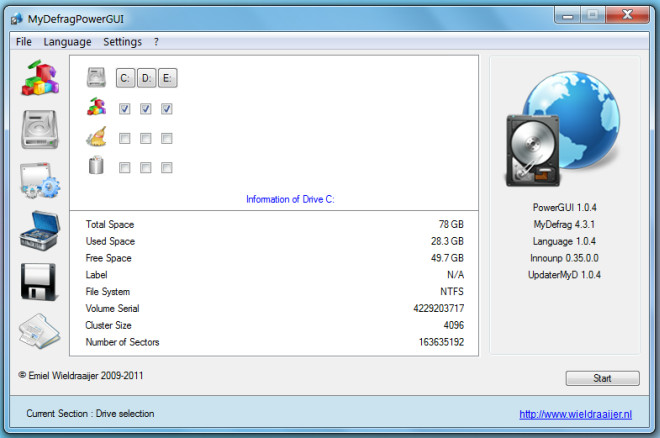Click the Language 1.0.4 version text
Image resolution: width=660 pixels, height=438 pixels.
(x=564, y=241)
